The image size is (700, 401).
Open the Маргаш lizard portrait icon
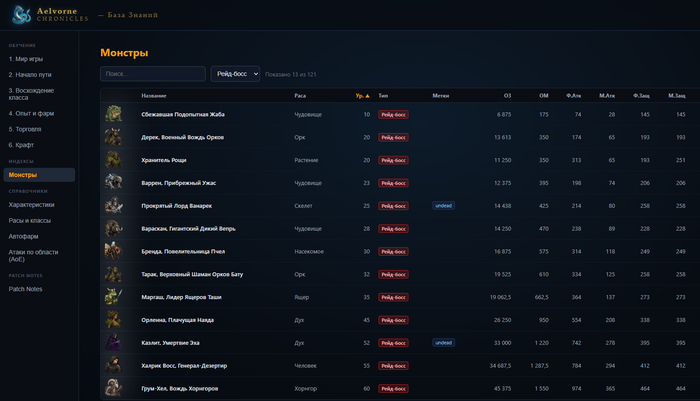coord(113,297)
